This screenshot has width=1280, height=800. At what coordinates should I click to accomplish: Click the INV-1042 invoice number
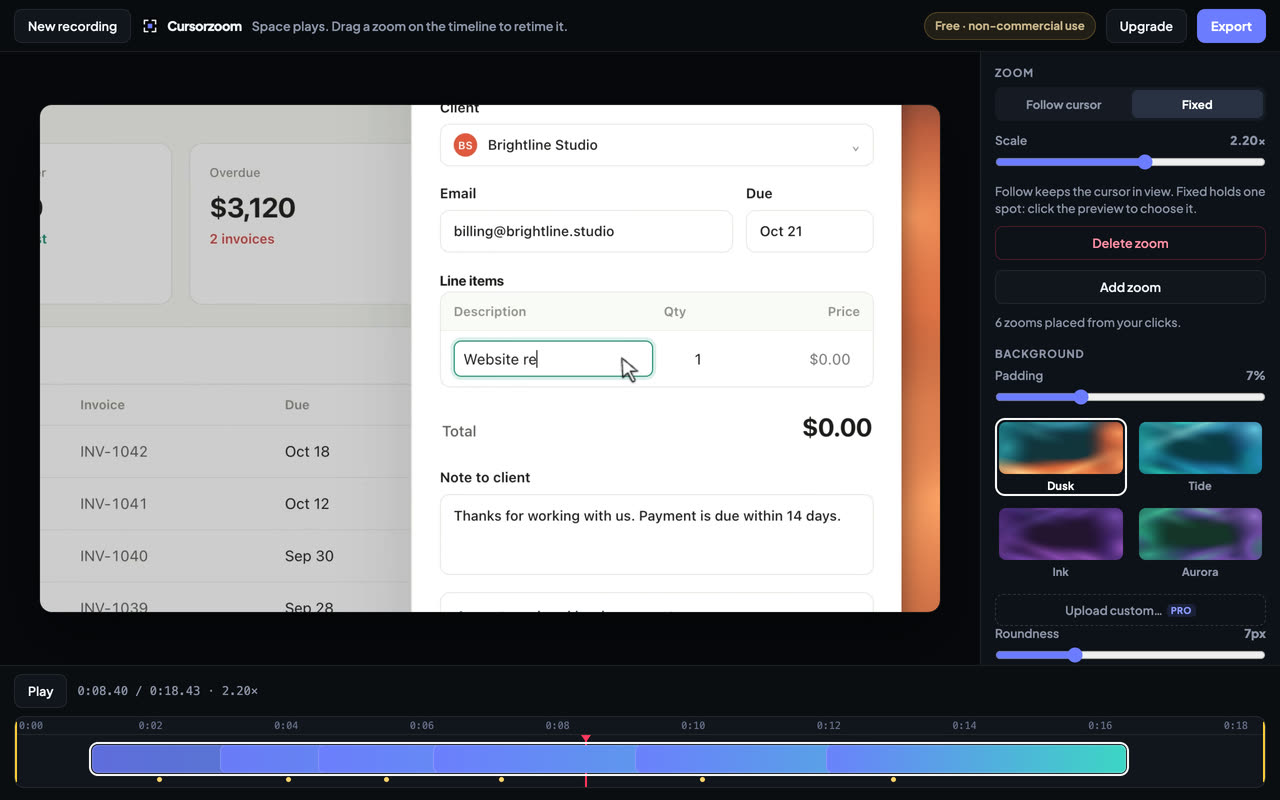click(x=114, y=451)
